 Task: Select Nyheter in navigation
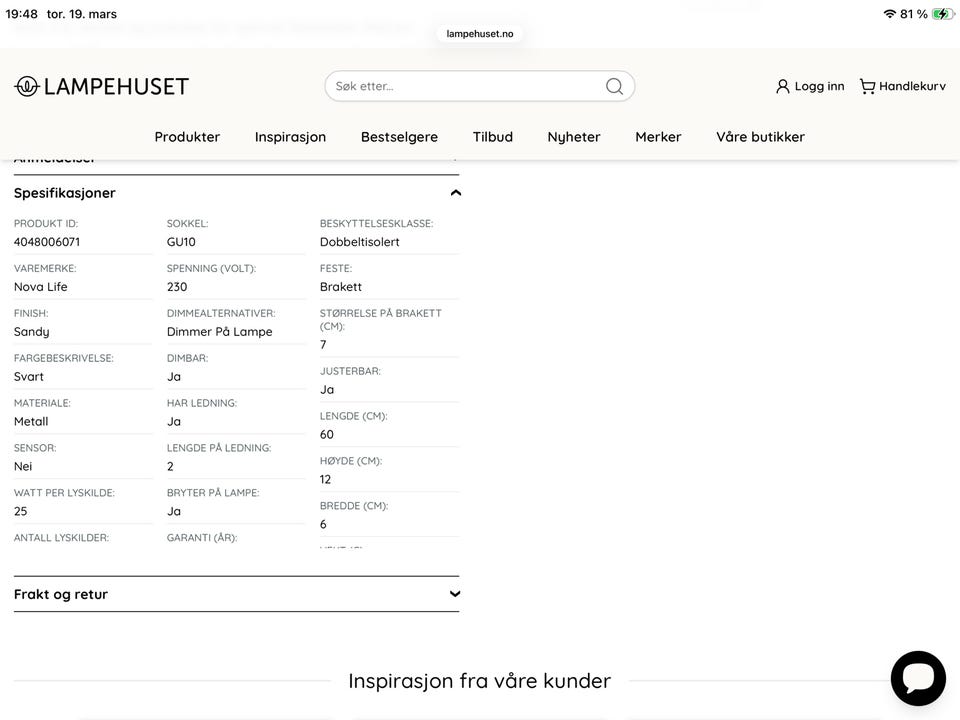pyautogui.click(x=574, y=137)
